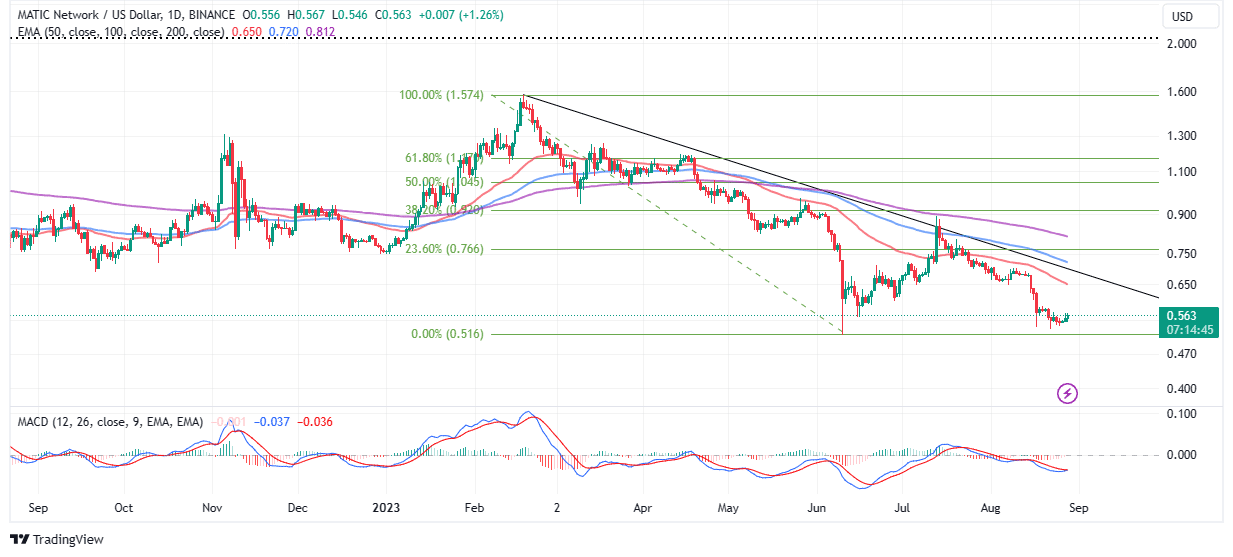Click the 0.400 value on price scale

1182,389
